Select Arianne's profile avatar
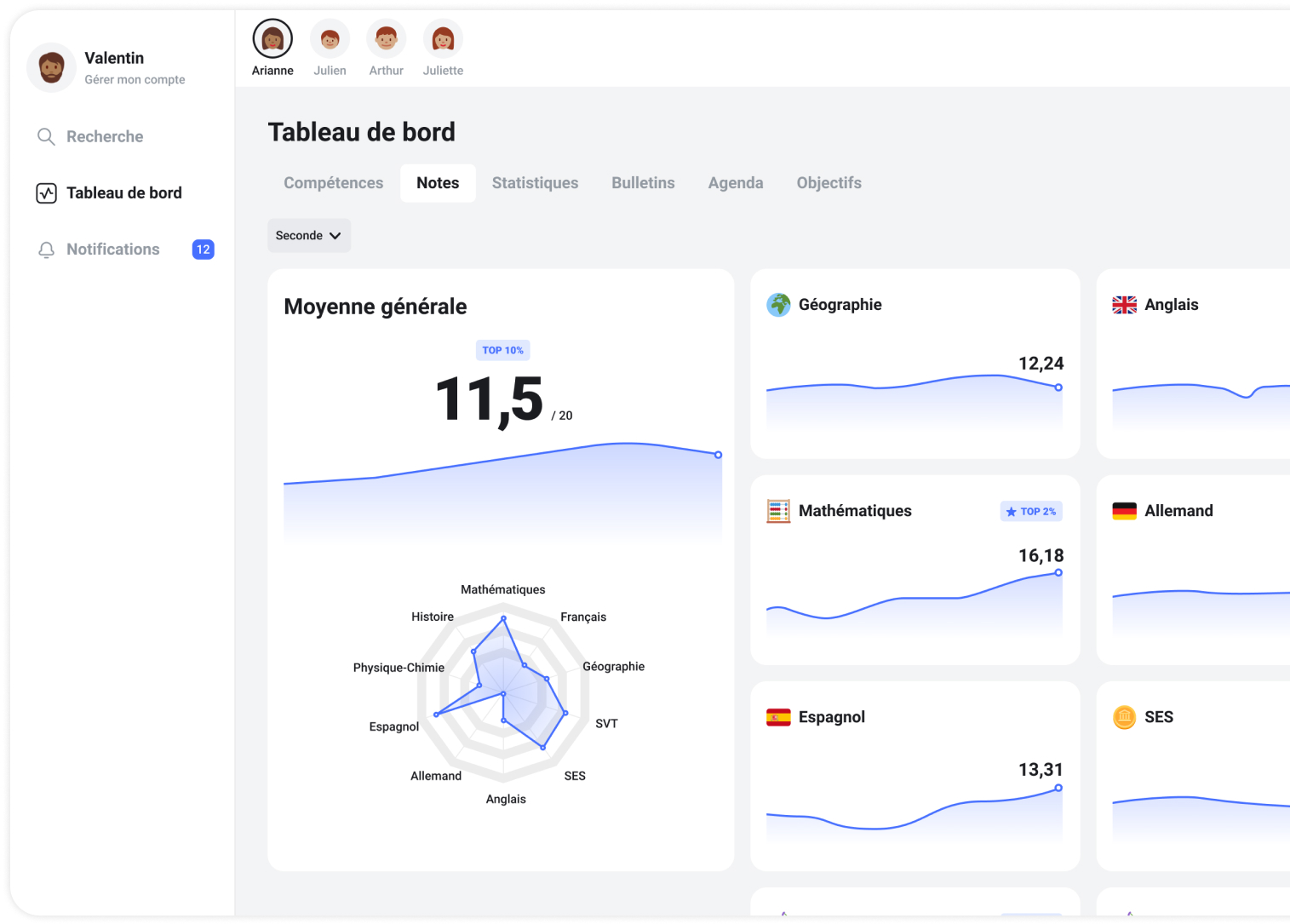Image resolution: width=1290 pixels, height=924 pixels. pyautogui.click(x=272, y=37)
